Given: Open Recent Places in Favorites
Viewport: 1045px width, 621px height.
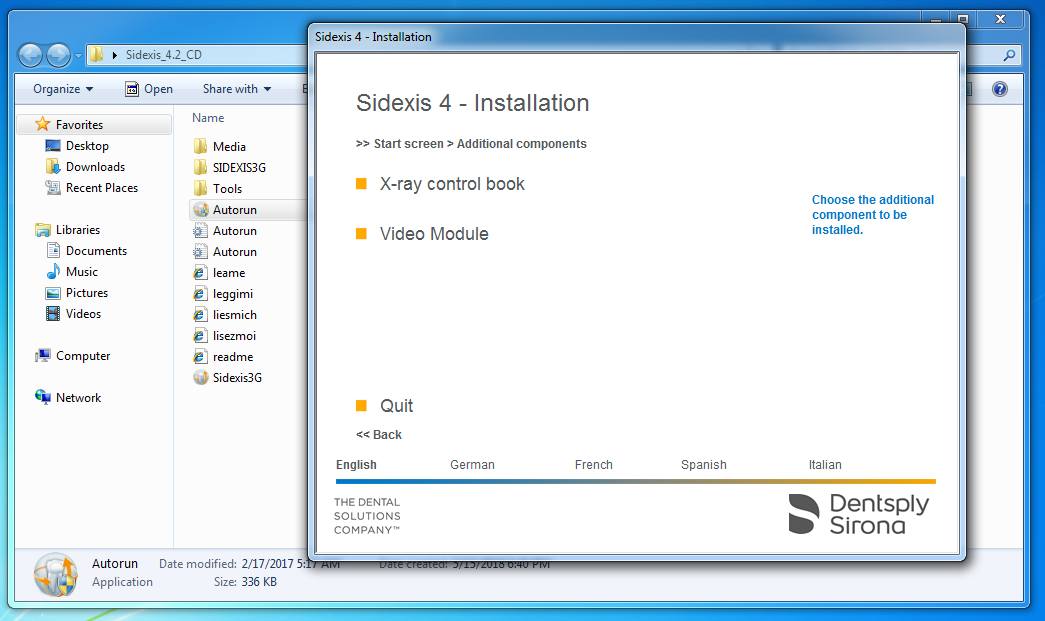Looking at the screenshot, I should (102, 188).
